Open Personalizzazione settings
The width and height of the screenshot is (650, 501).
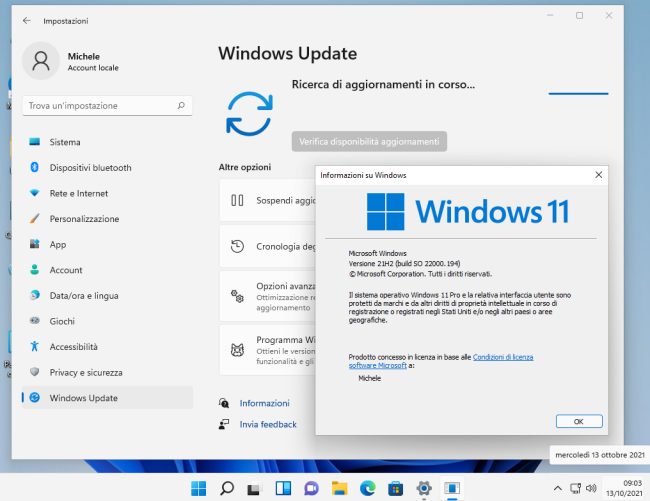pos(107,219)
